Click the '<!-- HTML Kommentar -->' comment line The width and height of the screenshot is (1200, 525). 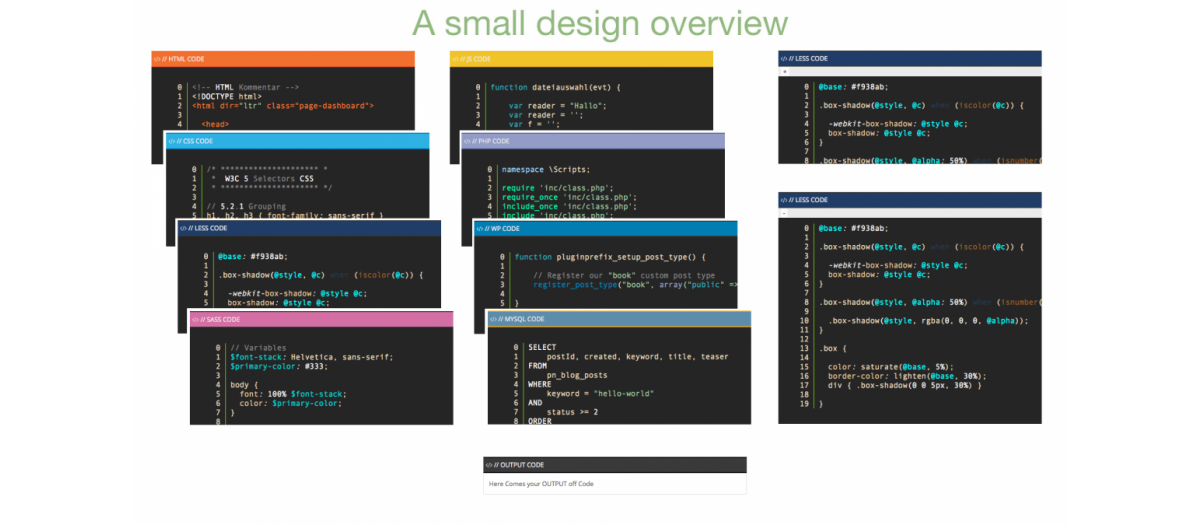coord(245,88)
